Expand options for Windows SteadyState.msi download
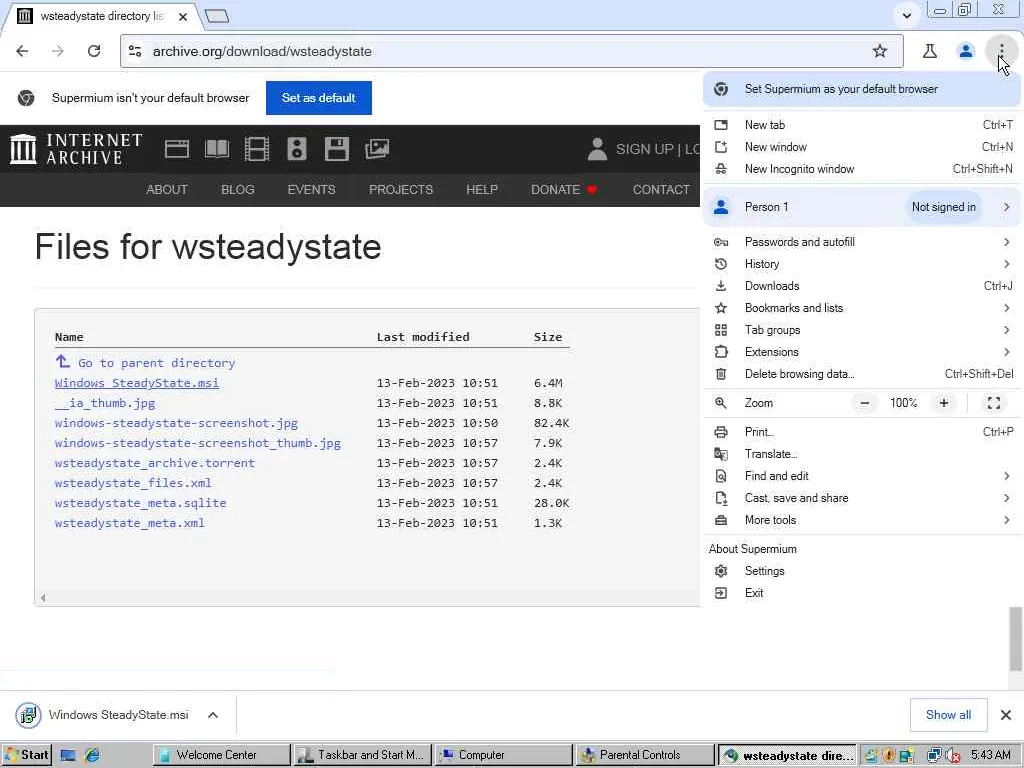This screenshot has width=1024, height=768. pos(213,715)
